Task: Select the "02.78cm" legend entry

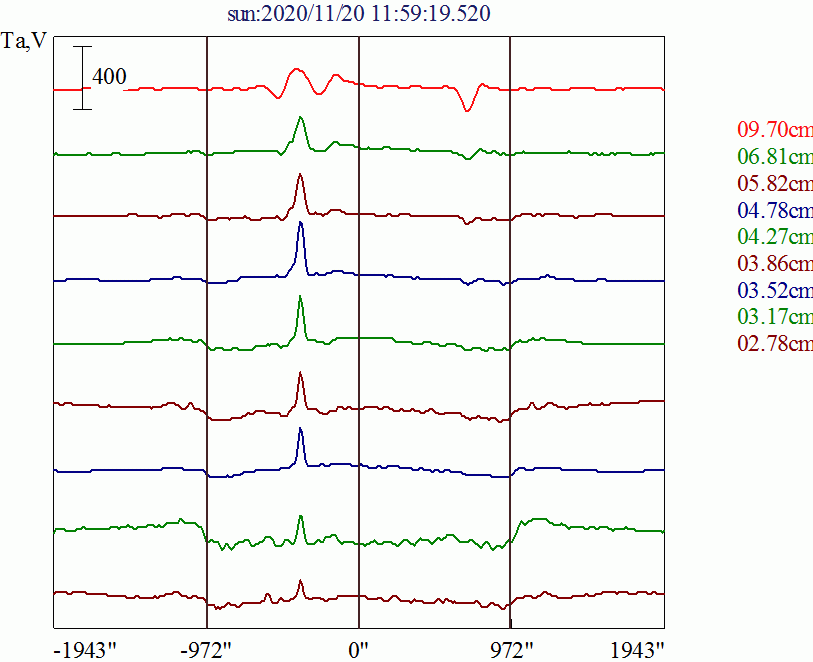Action: 775,343
